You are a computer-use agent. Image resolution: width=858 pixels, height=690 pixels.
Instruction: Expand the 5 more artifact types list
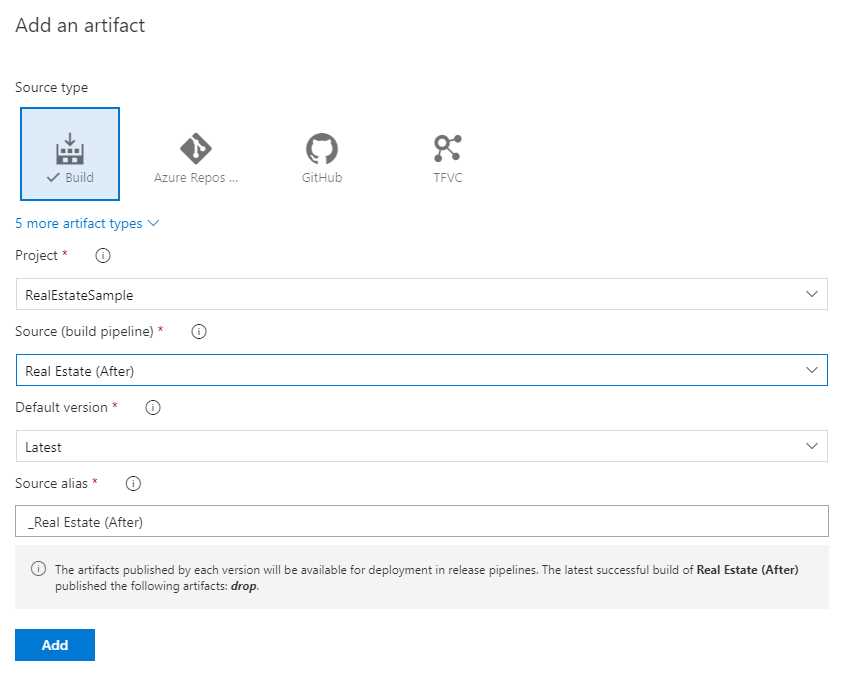tap(87, 223)
